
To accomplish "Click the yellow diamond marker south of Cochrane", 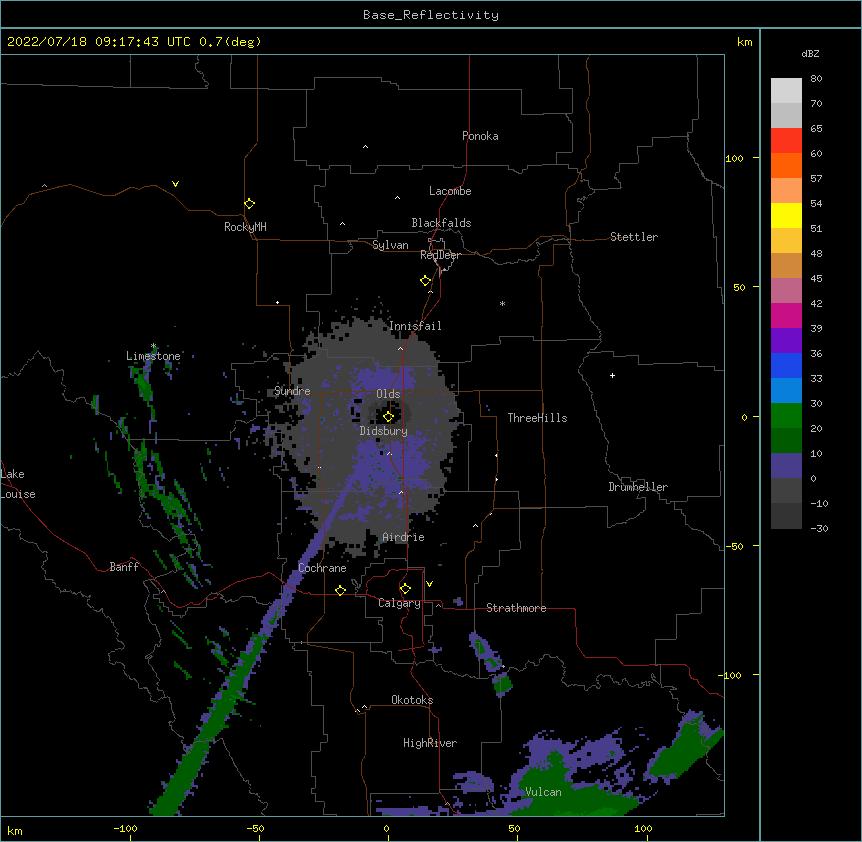I will tap(340, 590).
